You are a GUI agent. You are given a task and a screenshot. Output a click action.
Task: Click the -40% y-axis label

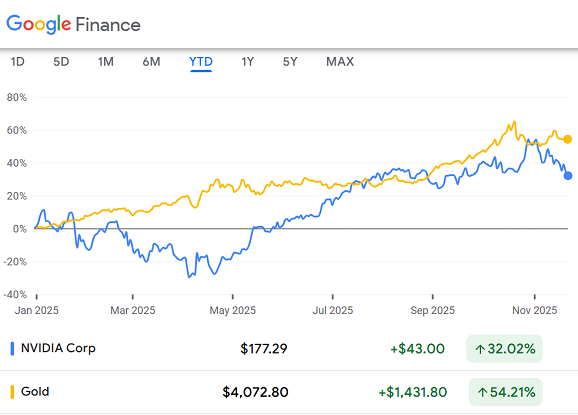point(15,295)
